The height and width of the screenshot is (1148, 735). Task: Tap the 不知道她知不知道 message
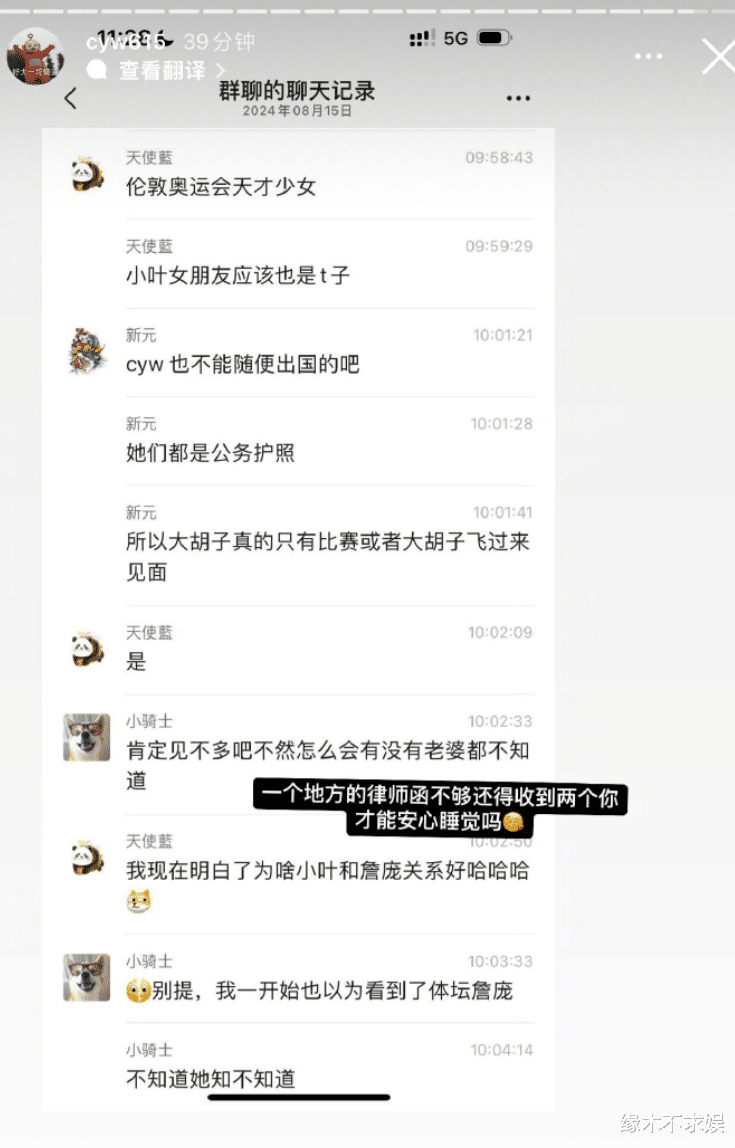pyautogui.click(x=211, y=1078)
